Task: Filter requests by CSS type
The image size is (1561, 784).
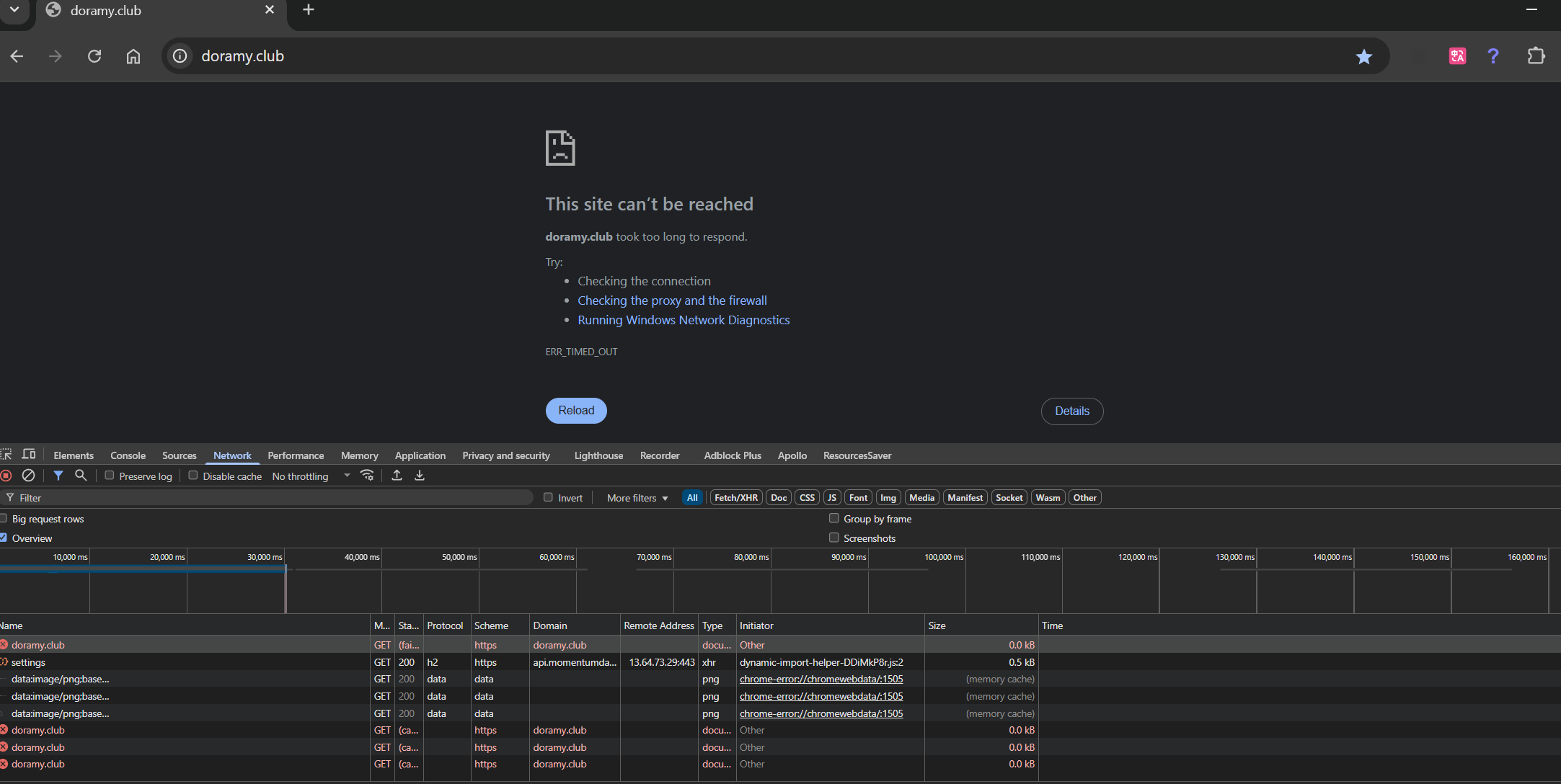Action: point(808,498)
